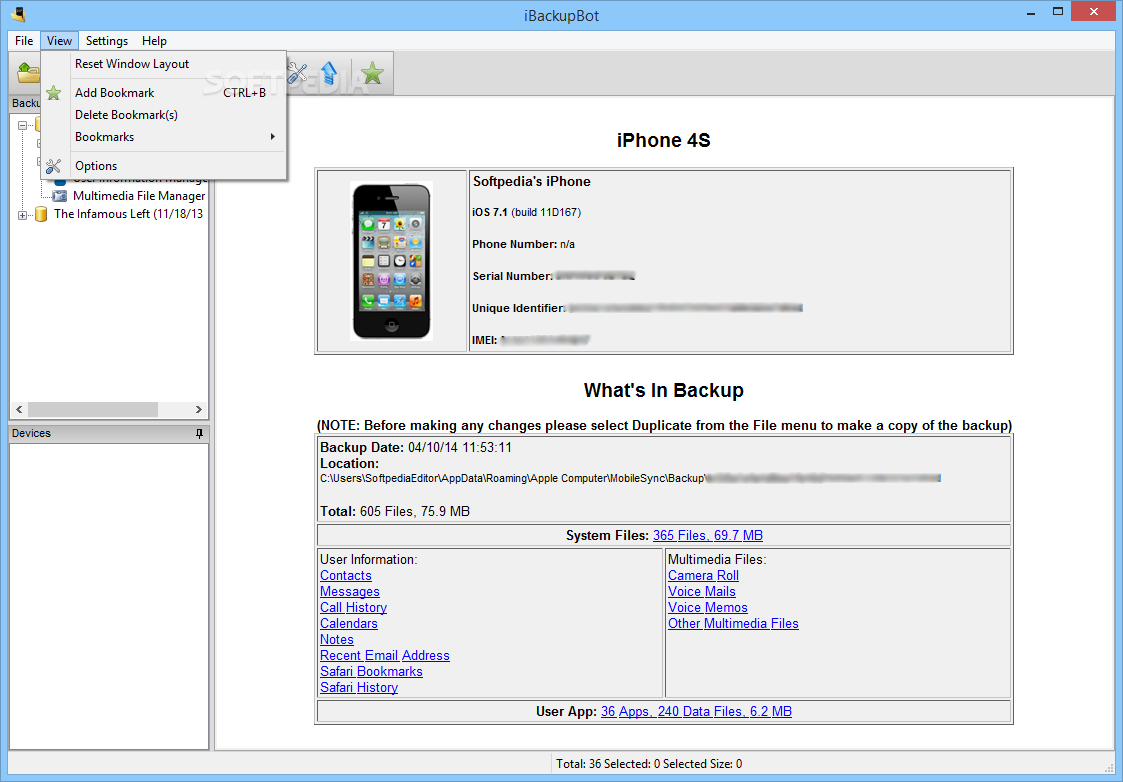Open the File menu
1123x782 pixels.
click(24, 41)
